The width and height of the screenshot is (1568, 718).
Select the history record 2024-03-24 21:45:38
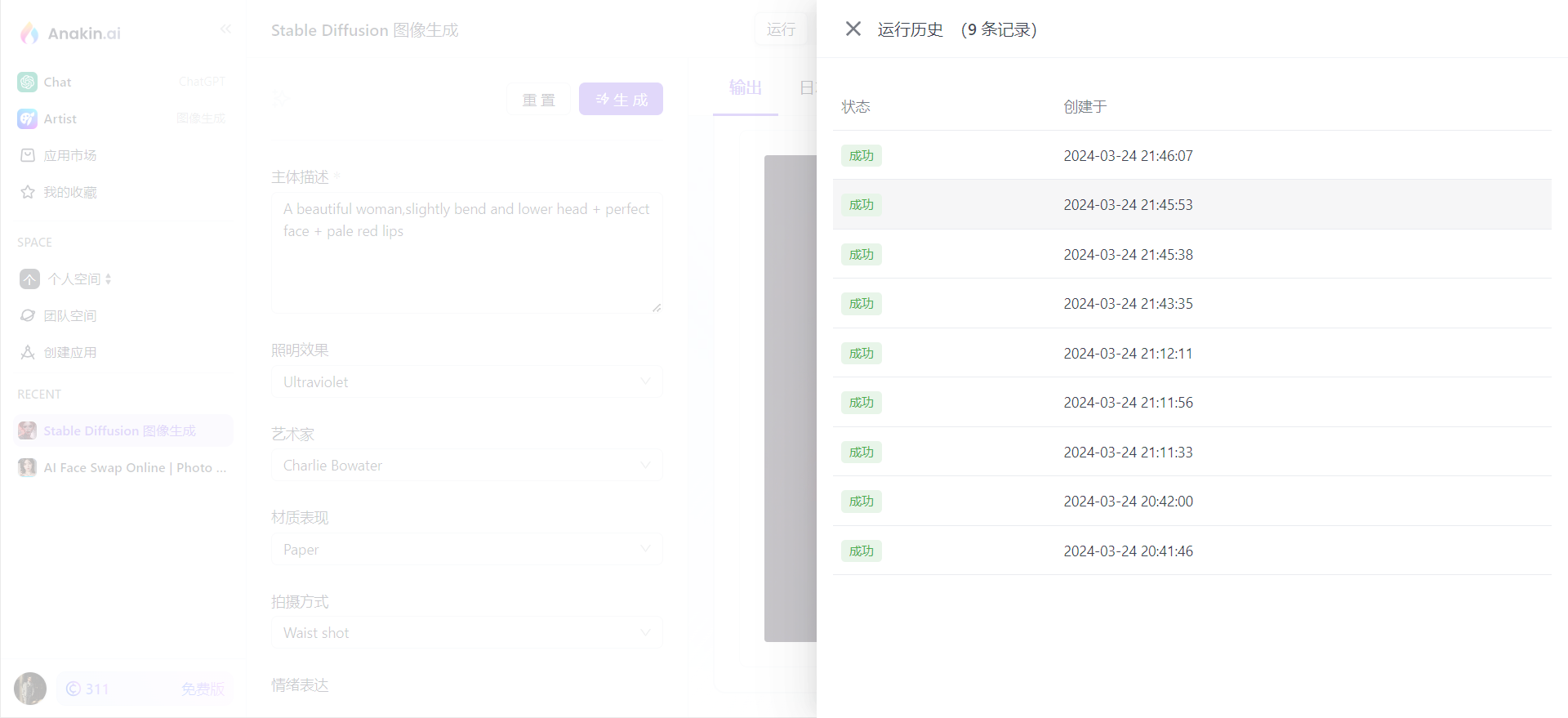point(1192,254)
